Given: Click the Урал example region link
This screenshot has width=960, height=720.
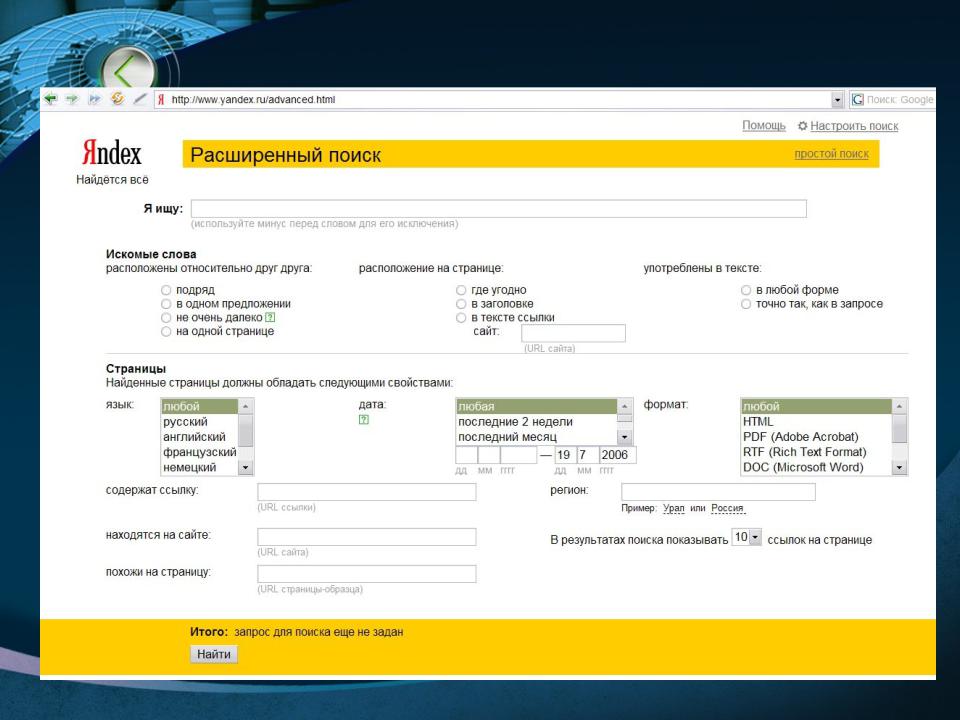Looking at the screenshot, I should [673, 508].
